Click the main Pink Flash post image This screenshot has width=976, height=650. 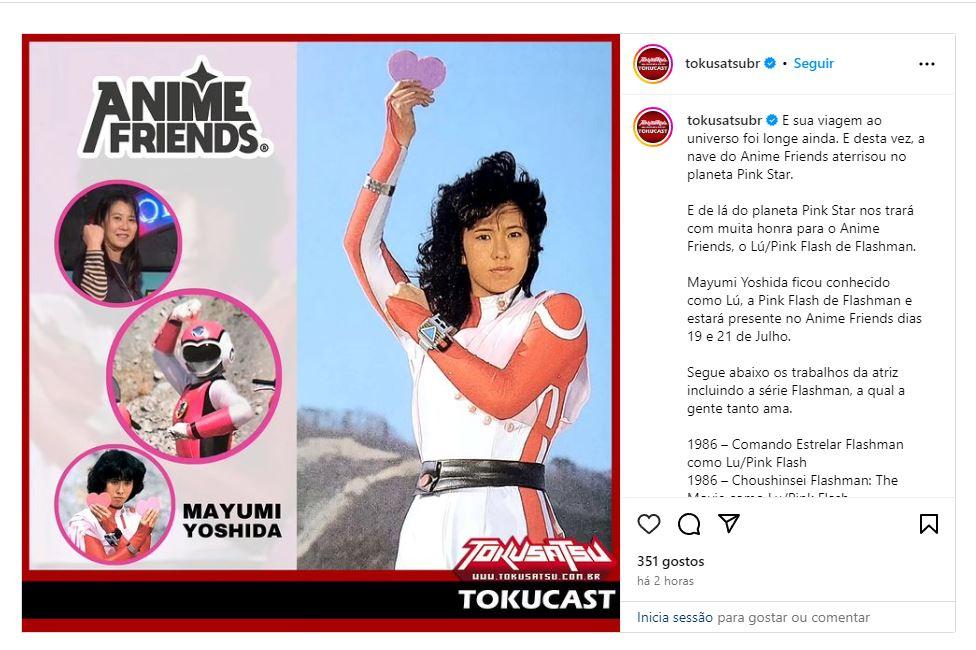[321, 332]
